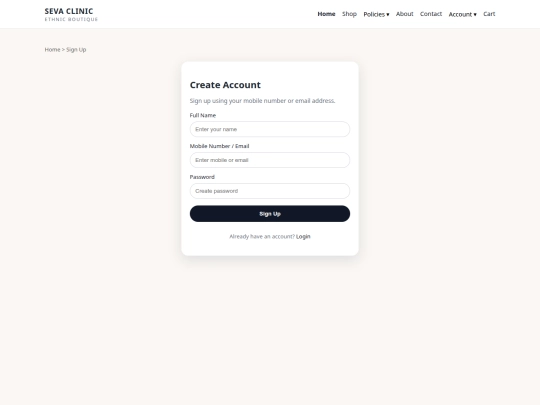The image size is (540, 405).
Task: Follow the Login link
Action: [x=303, y=237]
